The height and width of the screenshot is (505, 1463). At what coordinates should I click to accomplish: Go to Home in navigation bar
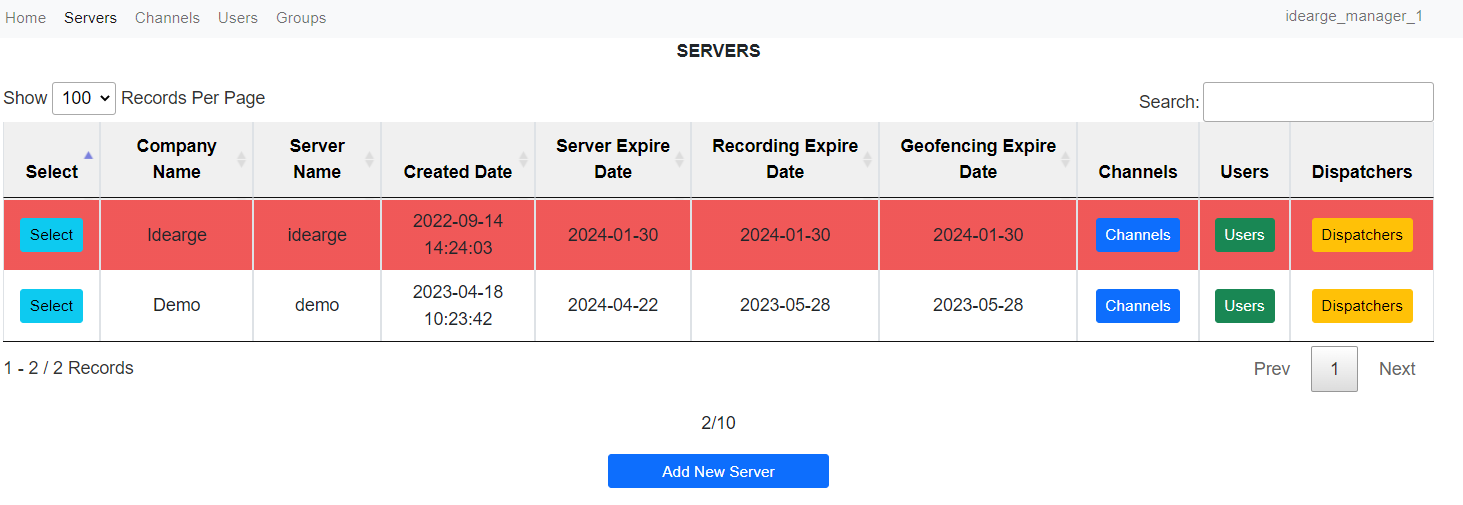click(26, 18)
